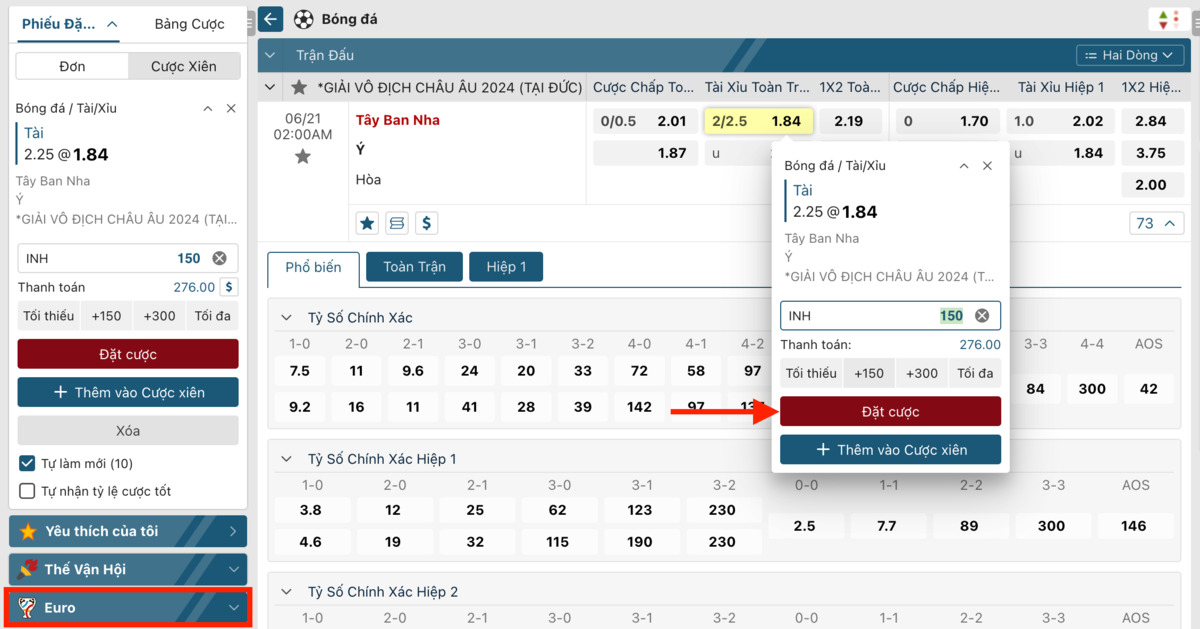Switch the bet slip to Cược Xiên mode
1200x629 pixels.
coord(184,66)
